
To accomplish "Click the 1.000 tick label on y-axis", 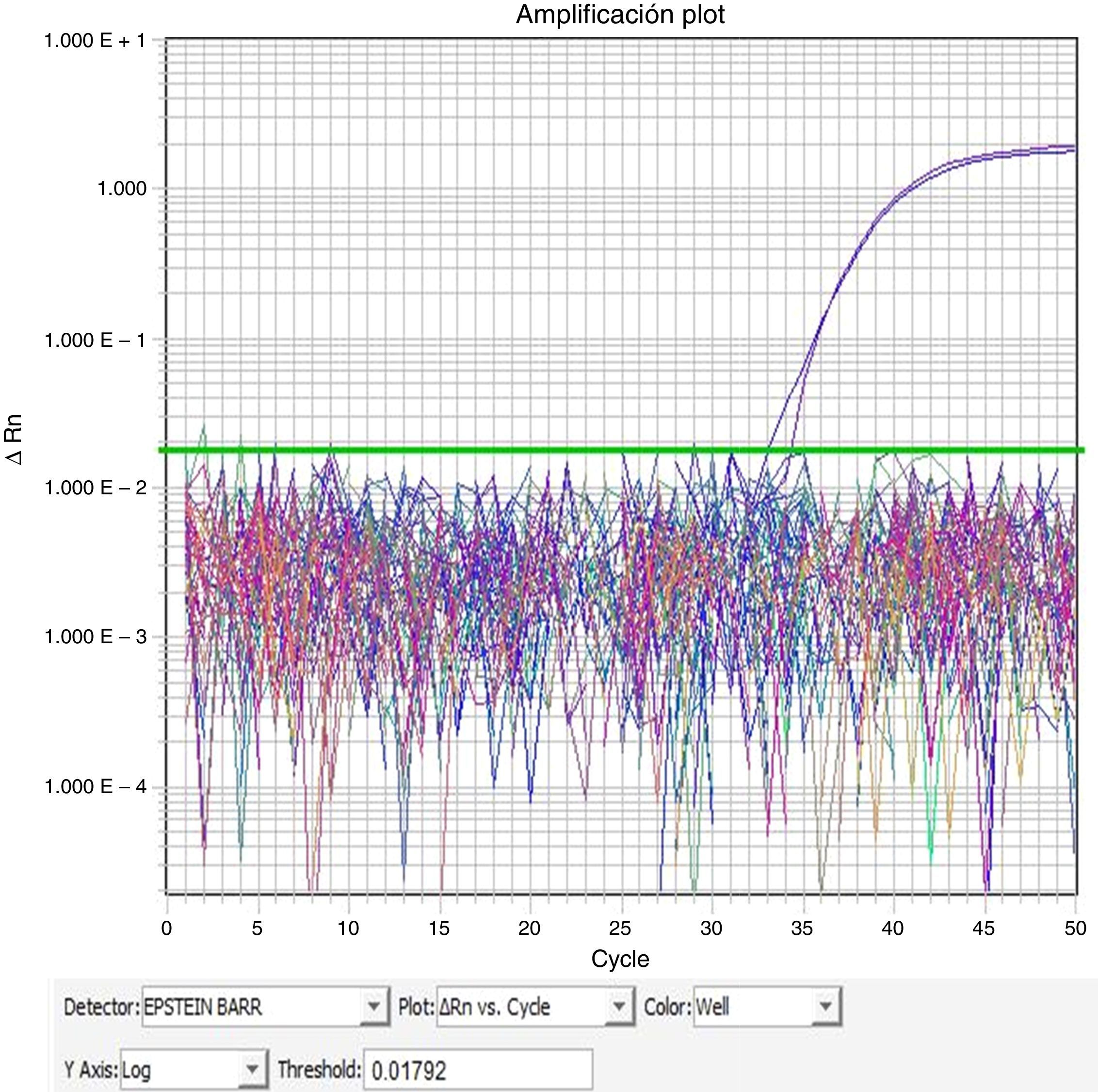I will pos(122,189).
